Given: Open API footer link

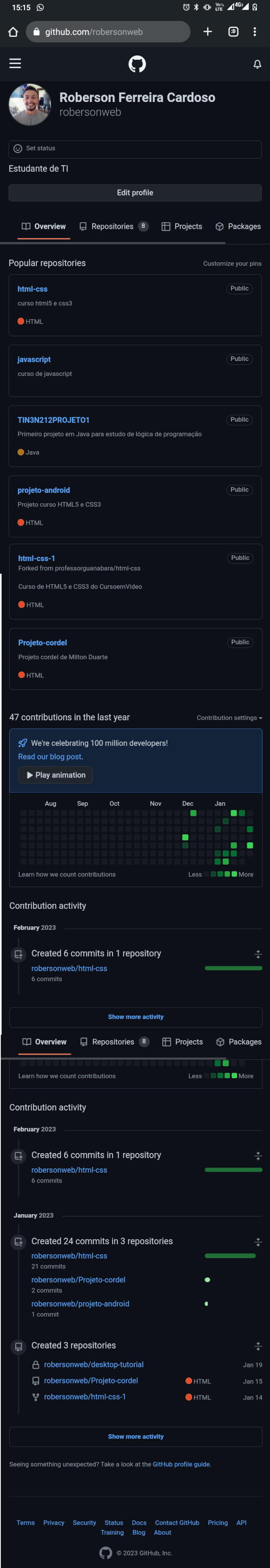Looking at the screenshot, I should 241,1523.
